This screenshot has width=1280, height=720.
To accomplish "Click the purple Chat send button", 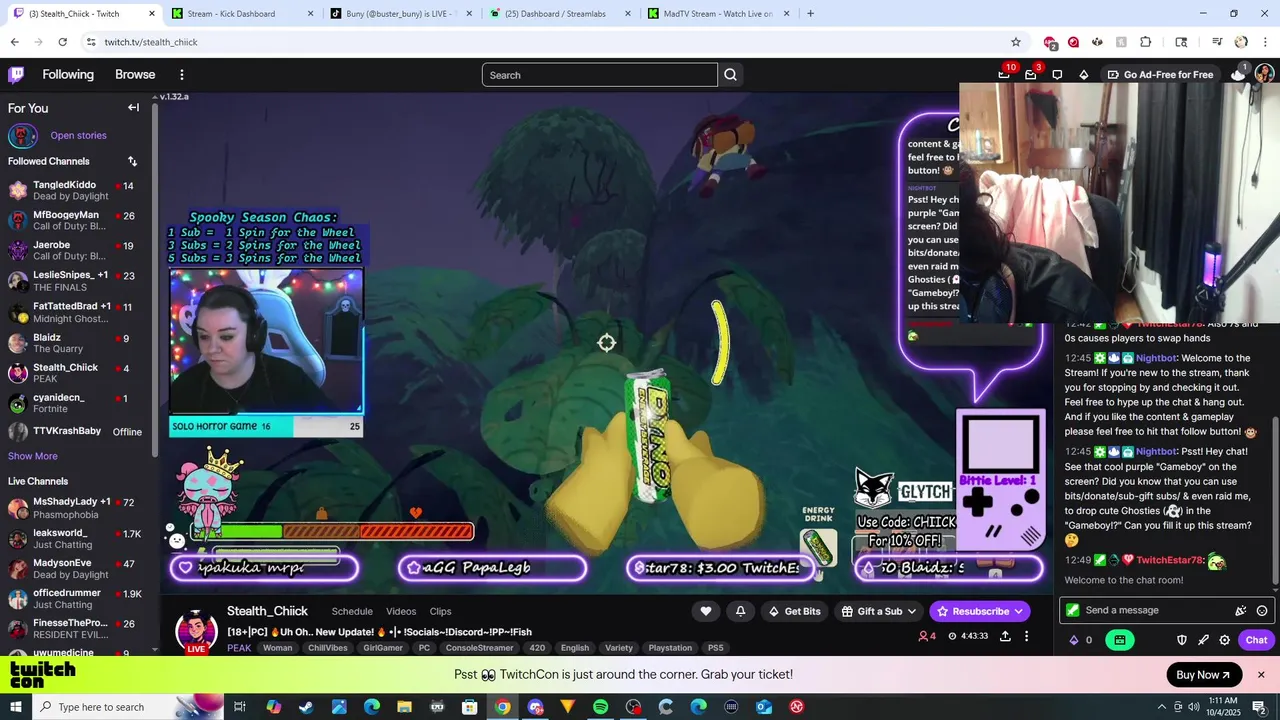I will click(x=1256, y=640).
